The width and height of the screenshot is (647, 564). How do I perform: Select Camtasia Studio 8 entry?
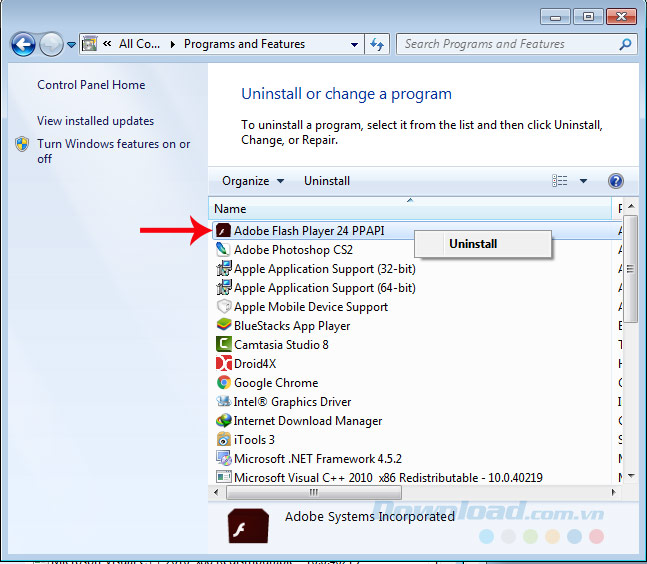(281, 345)
